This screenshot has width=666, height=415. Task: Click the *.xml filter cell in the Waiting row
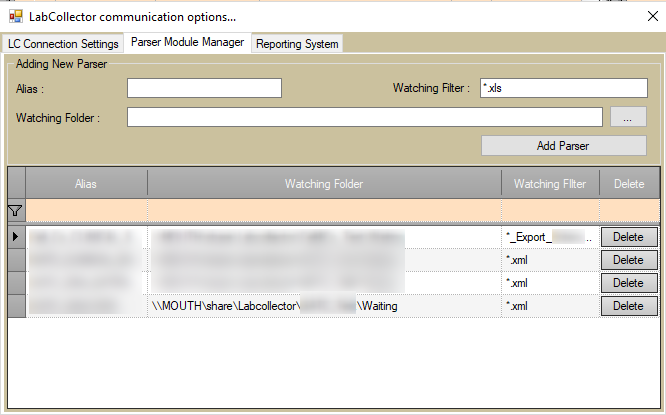tap(550, 306)
